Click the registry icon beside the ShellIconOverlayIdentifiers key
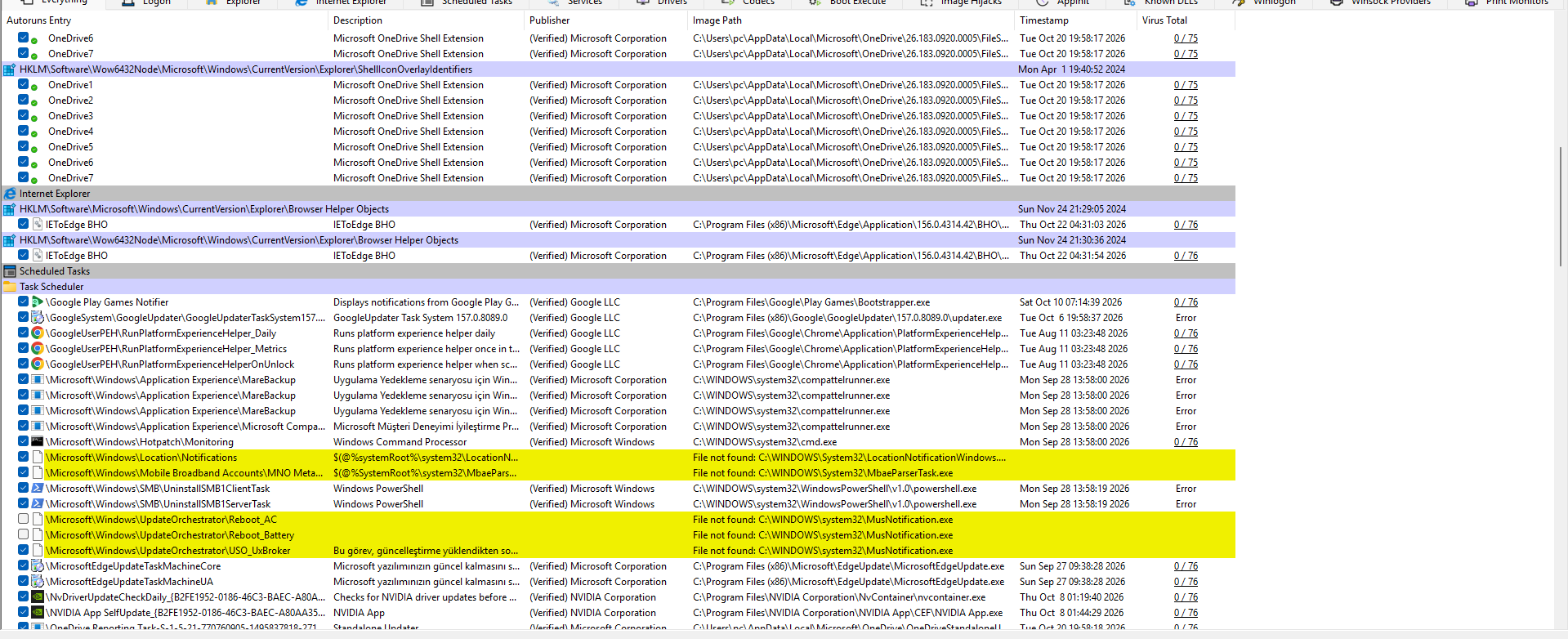The image size is (1568, 639). click(x=10, y=69)
